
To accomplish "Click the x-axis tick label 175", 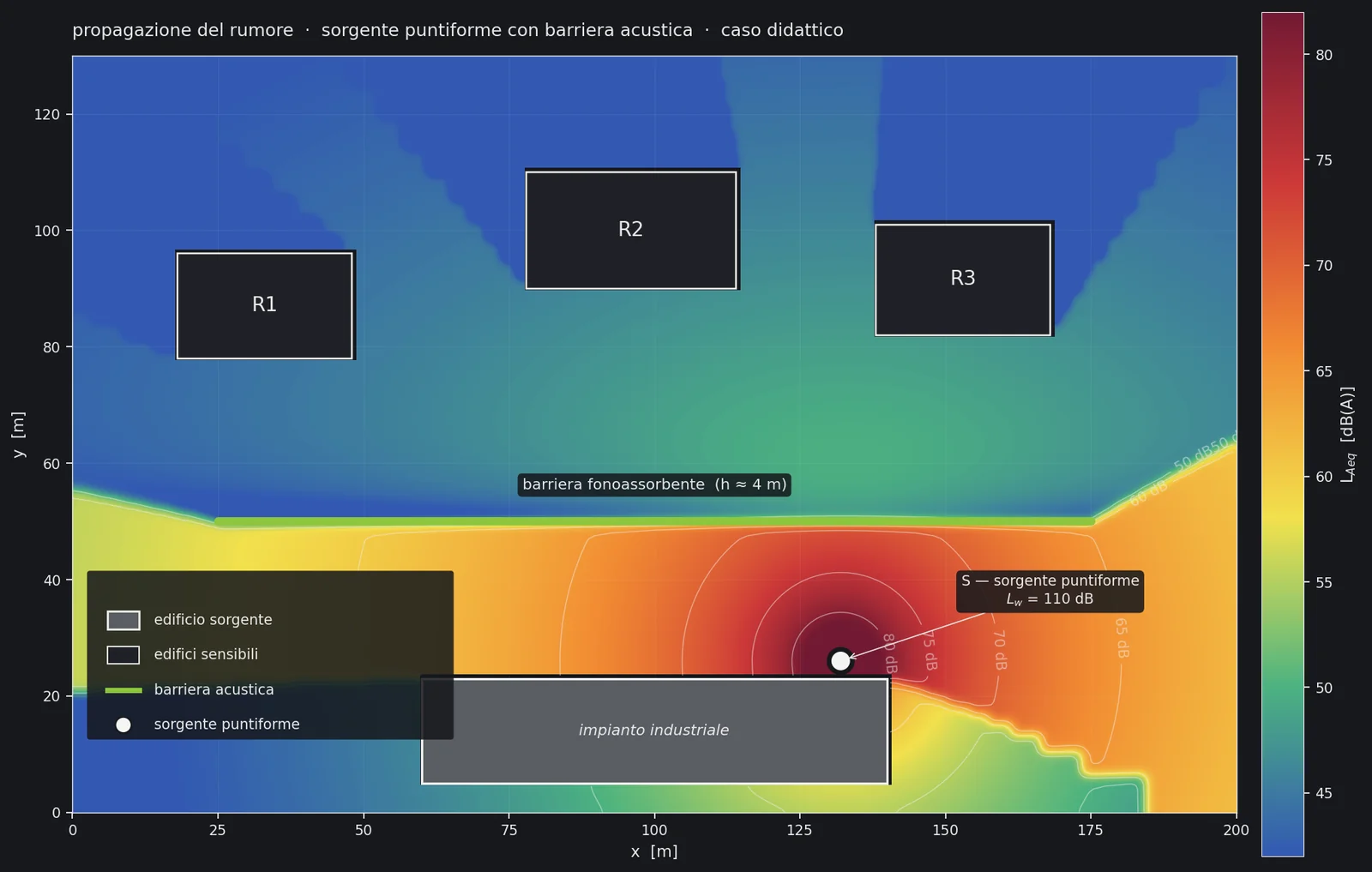I will [1091, 830].
